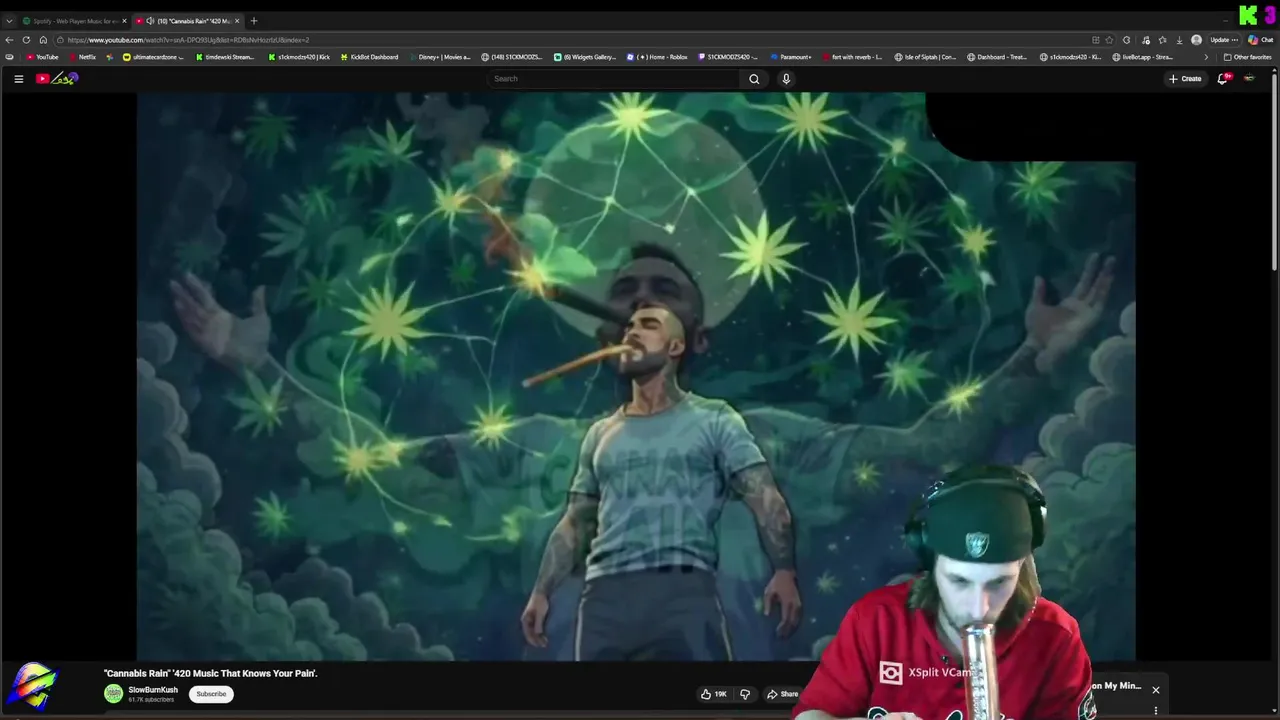This screenshot has height=720, width=1280.
Task: Open the Netflix bookmark
Action: (82, 57)
